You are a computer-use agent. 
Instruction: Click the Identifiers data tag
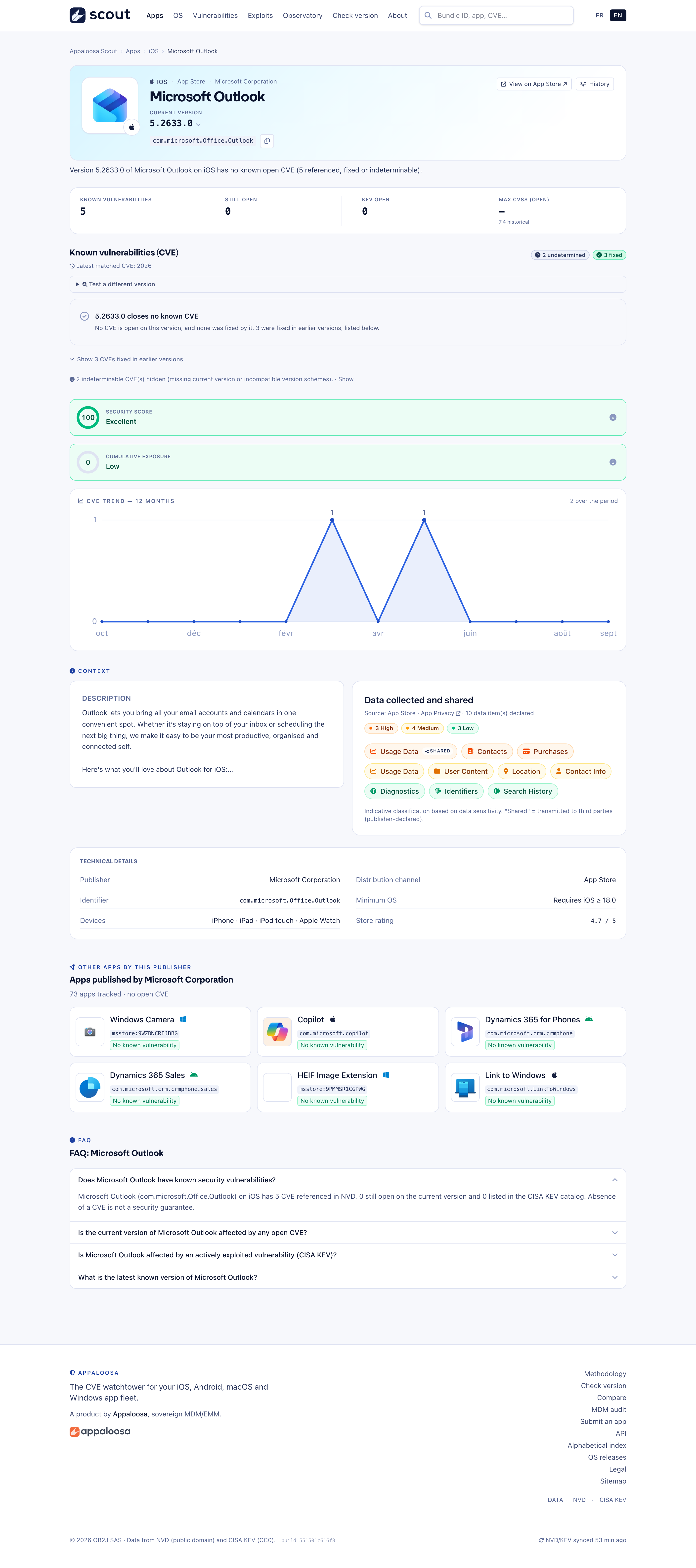pyautogui.click(x=457, y=791)
